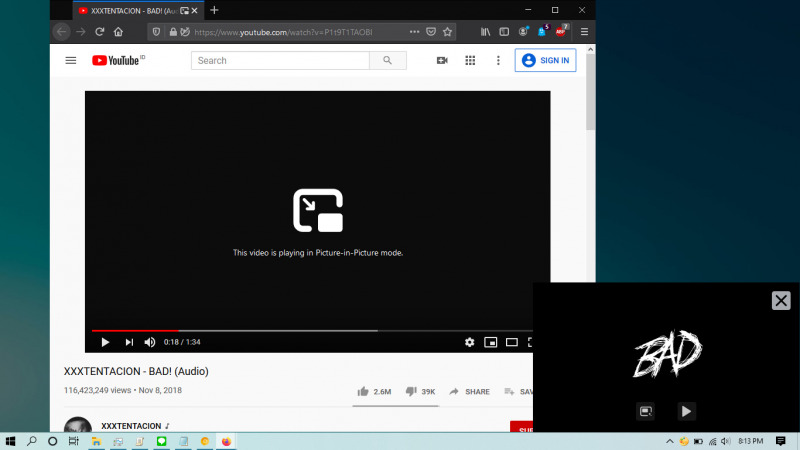This screenshot has height=450, width=800.
Task: Open the YouTube settings three-dot menu
Action: click(x=498, y=60)
